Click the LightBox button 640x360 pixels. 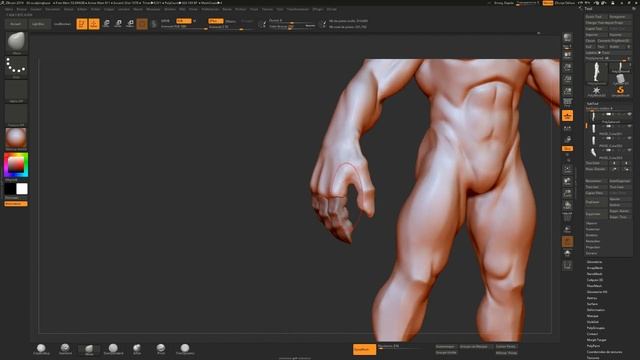click(x=38, y=24)
